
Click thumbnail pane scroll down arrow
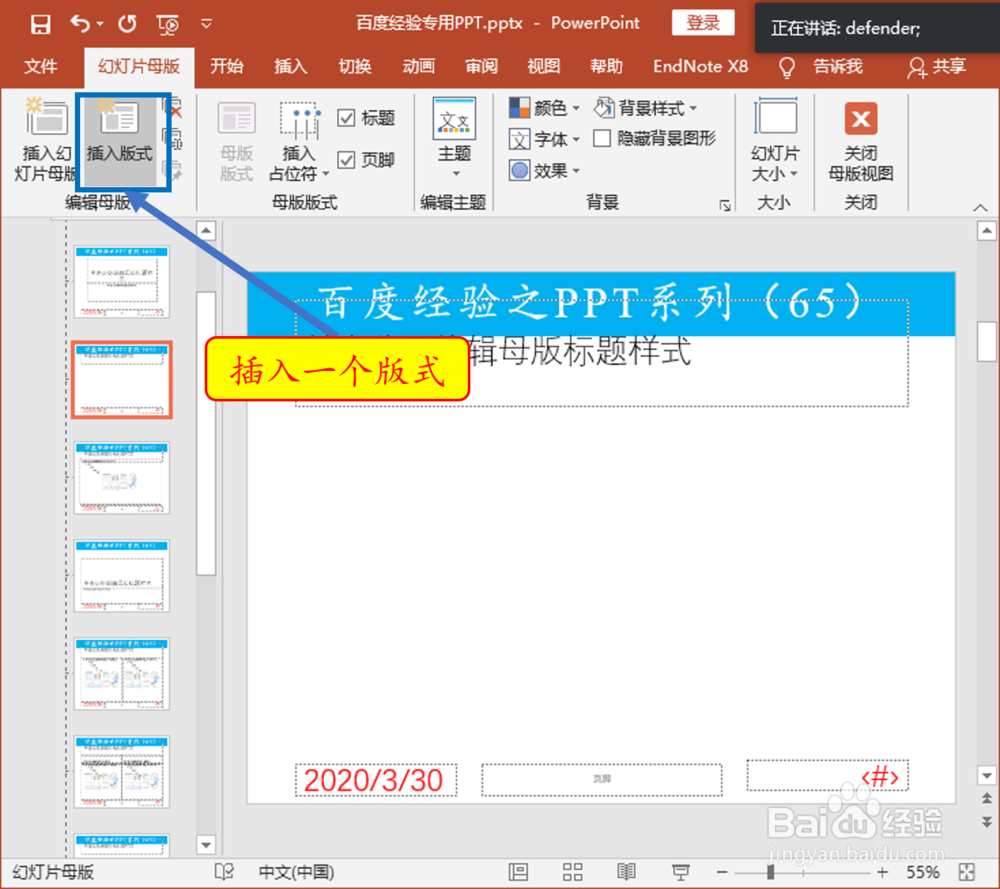point(207,845)
